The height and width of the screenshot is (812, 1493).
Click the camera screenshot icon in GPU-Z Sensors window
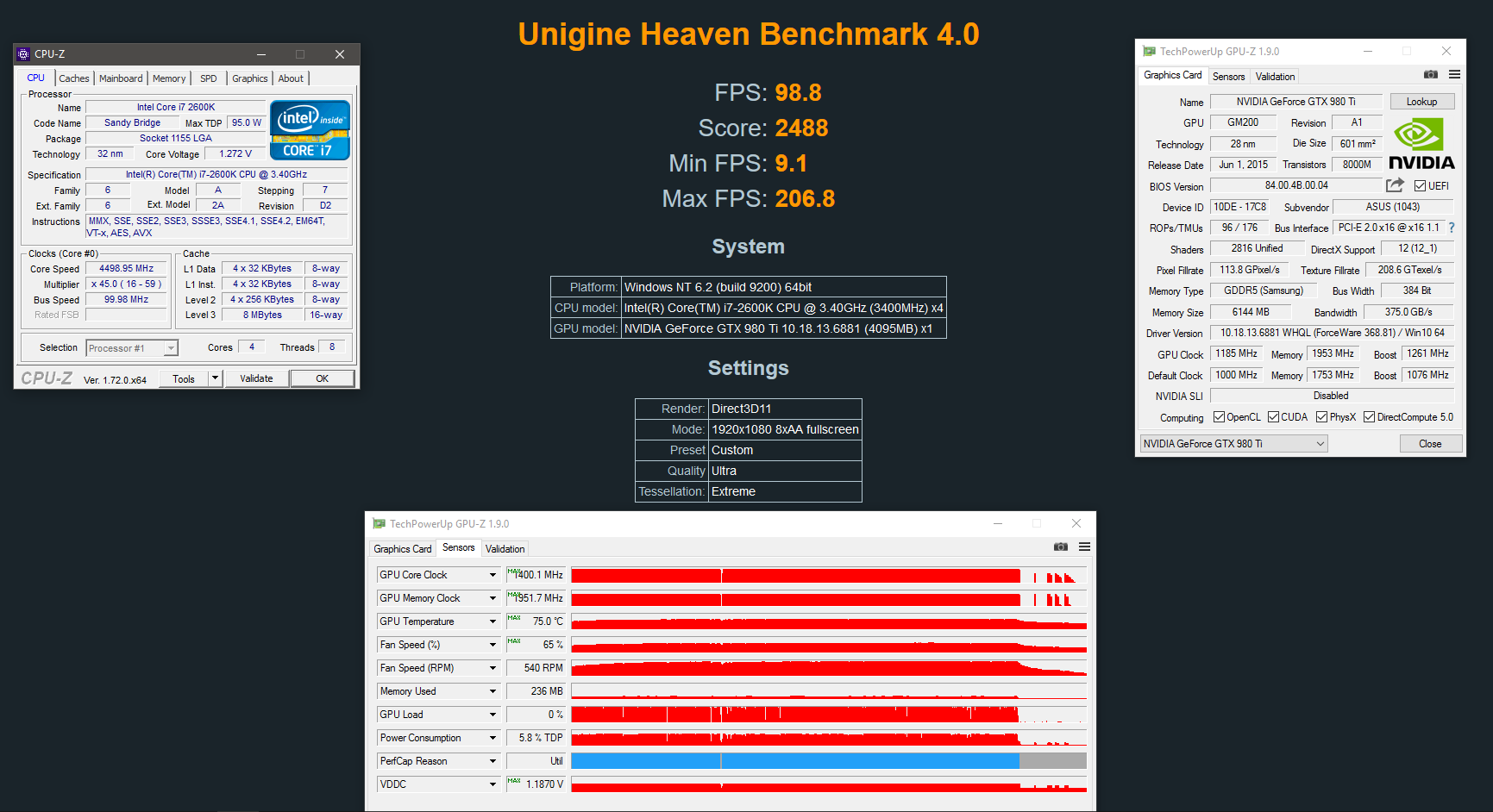(x=1061, y=547)
